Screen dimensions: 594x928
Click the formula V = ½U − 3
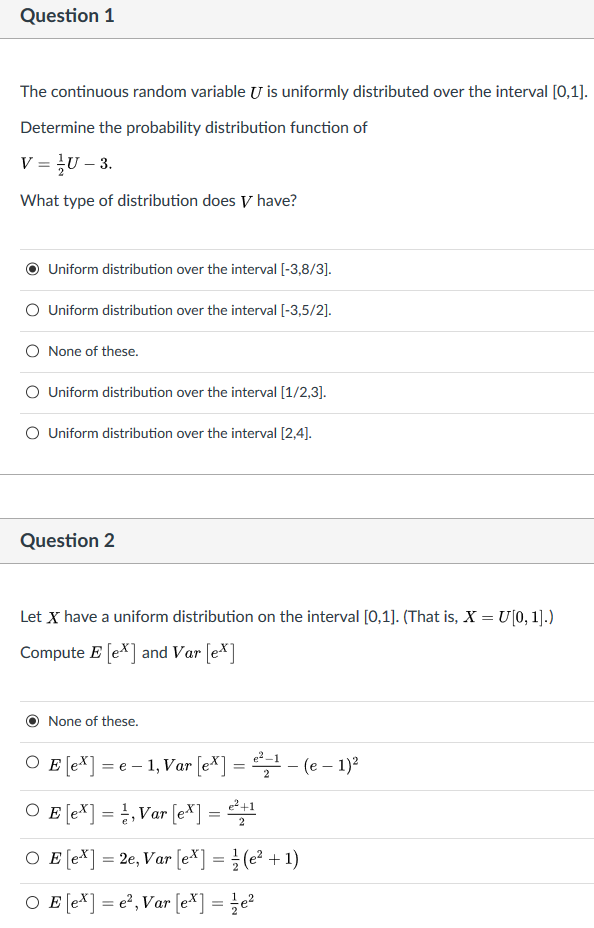65,162
